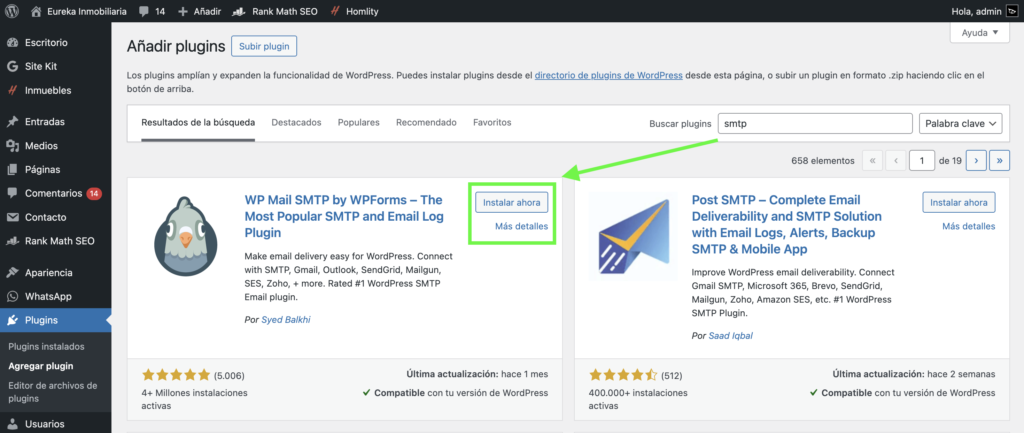
Task: Focus the Buscar plugins search field
Action: point(814,123)
